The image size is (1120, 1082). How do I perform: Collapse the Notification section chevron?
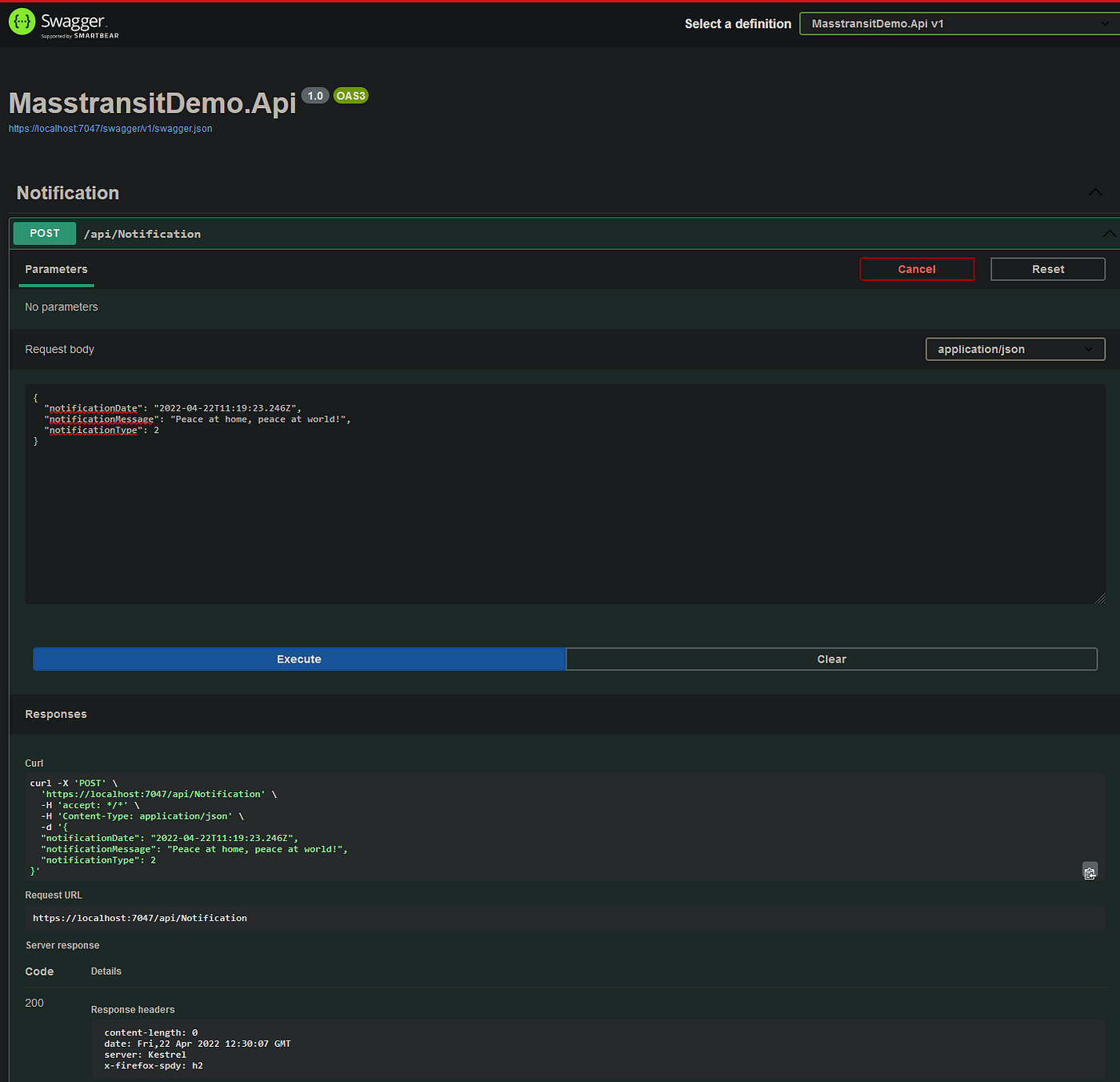point(1095,192)
